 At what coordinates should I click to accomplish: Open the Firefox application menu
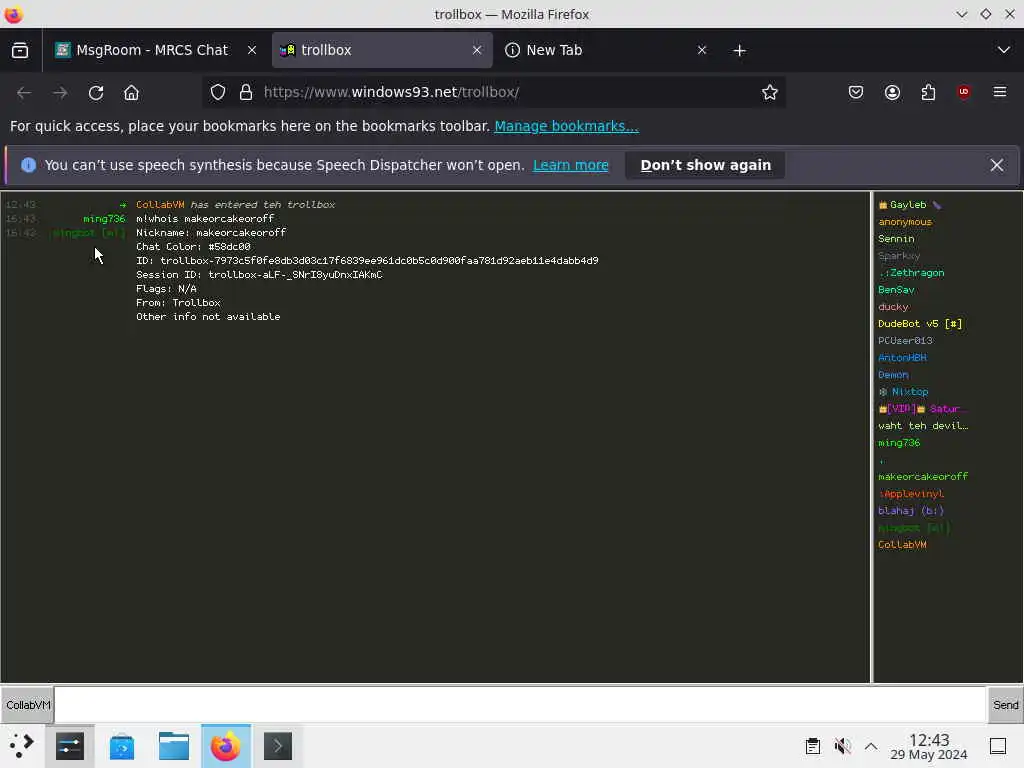[1000, 93]
